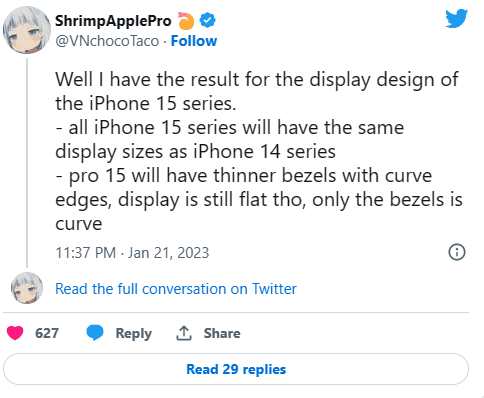Click the thread line under the avatar
This screenshot has height=398, width=484.
pos(27,163)
